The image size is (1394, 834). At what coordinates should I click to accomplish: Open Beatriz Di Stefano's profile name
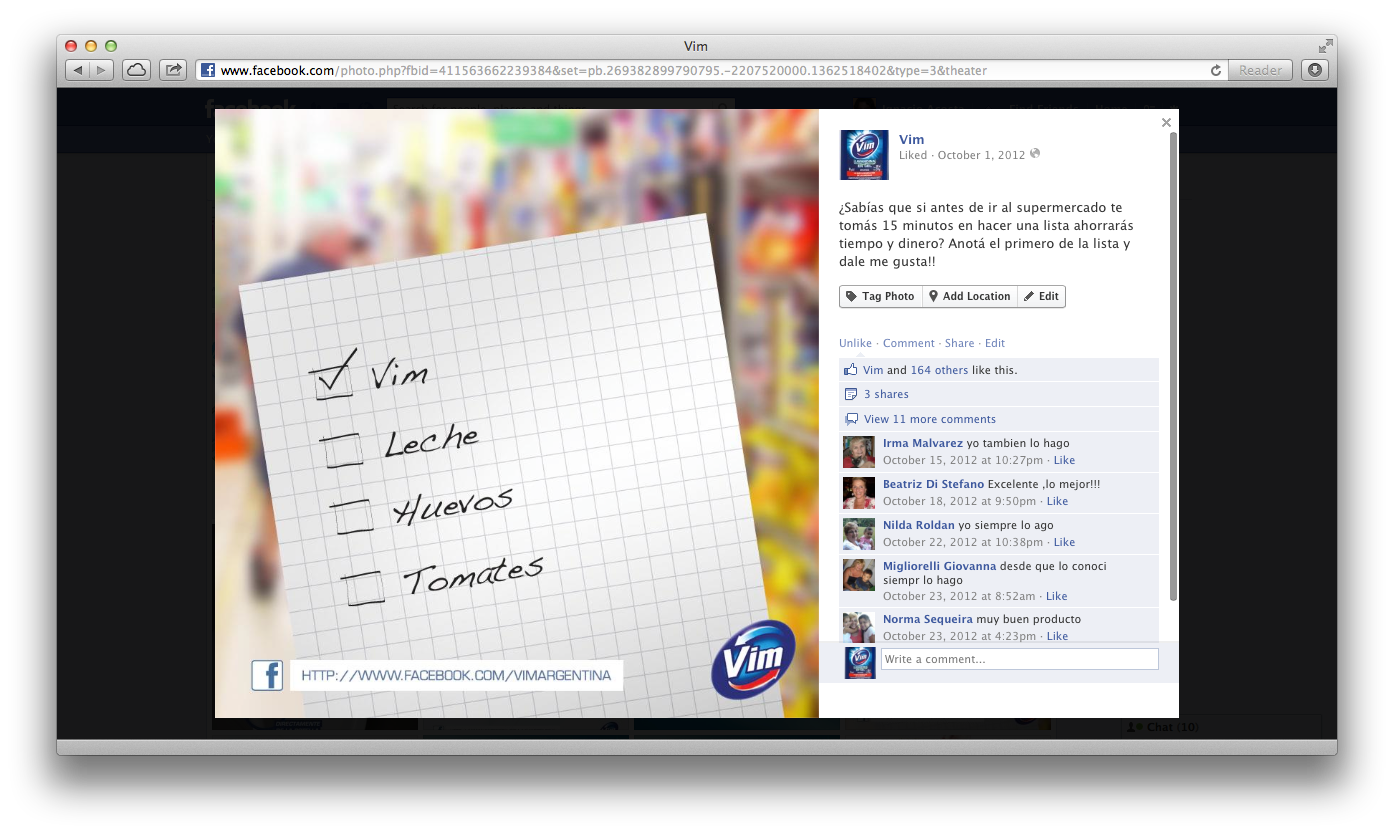(934, 484)
